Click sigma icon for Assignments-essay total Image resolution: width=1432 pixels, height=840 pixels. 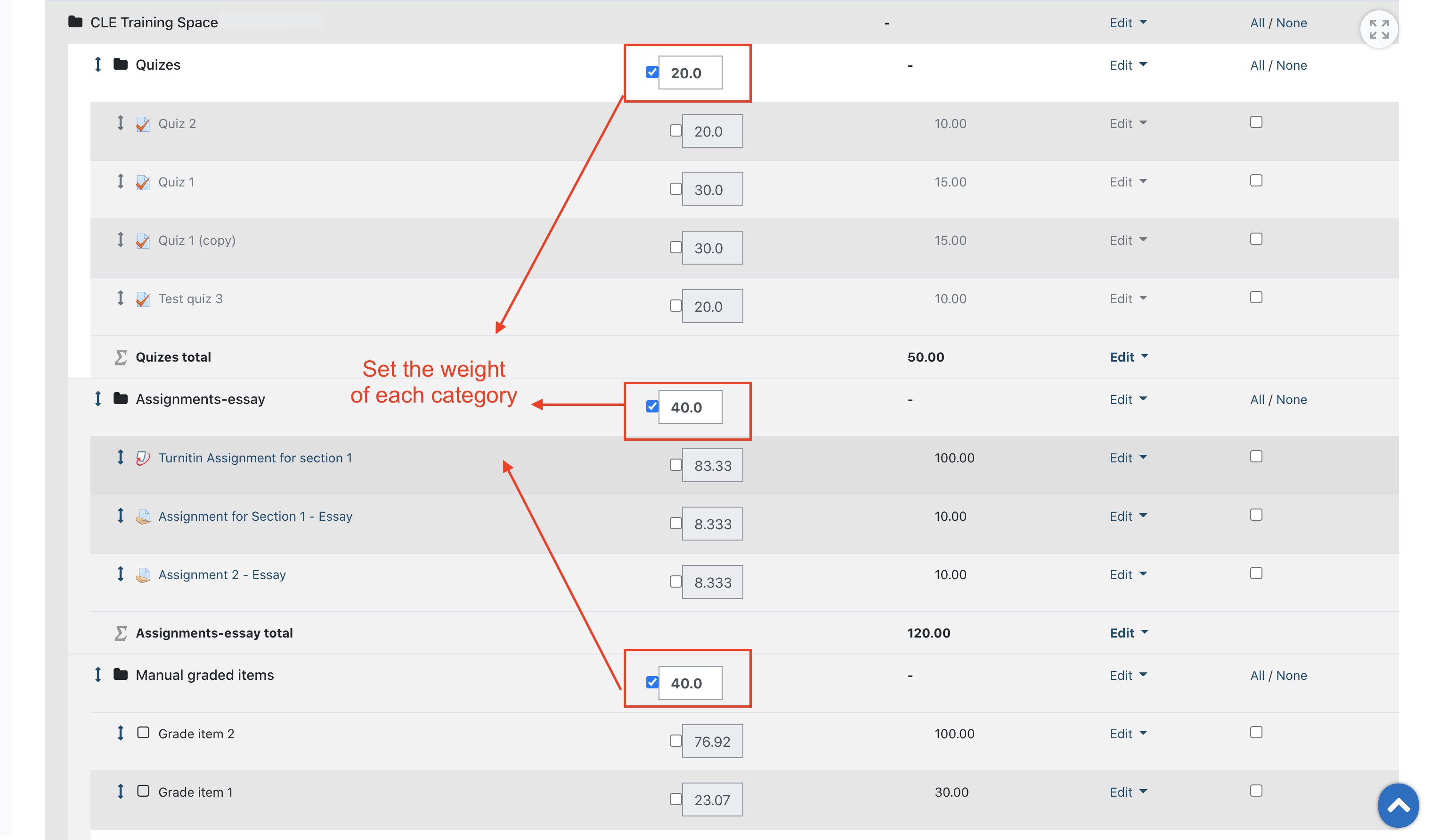(x=121, y=633)
